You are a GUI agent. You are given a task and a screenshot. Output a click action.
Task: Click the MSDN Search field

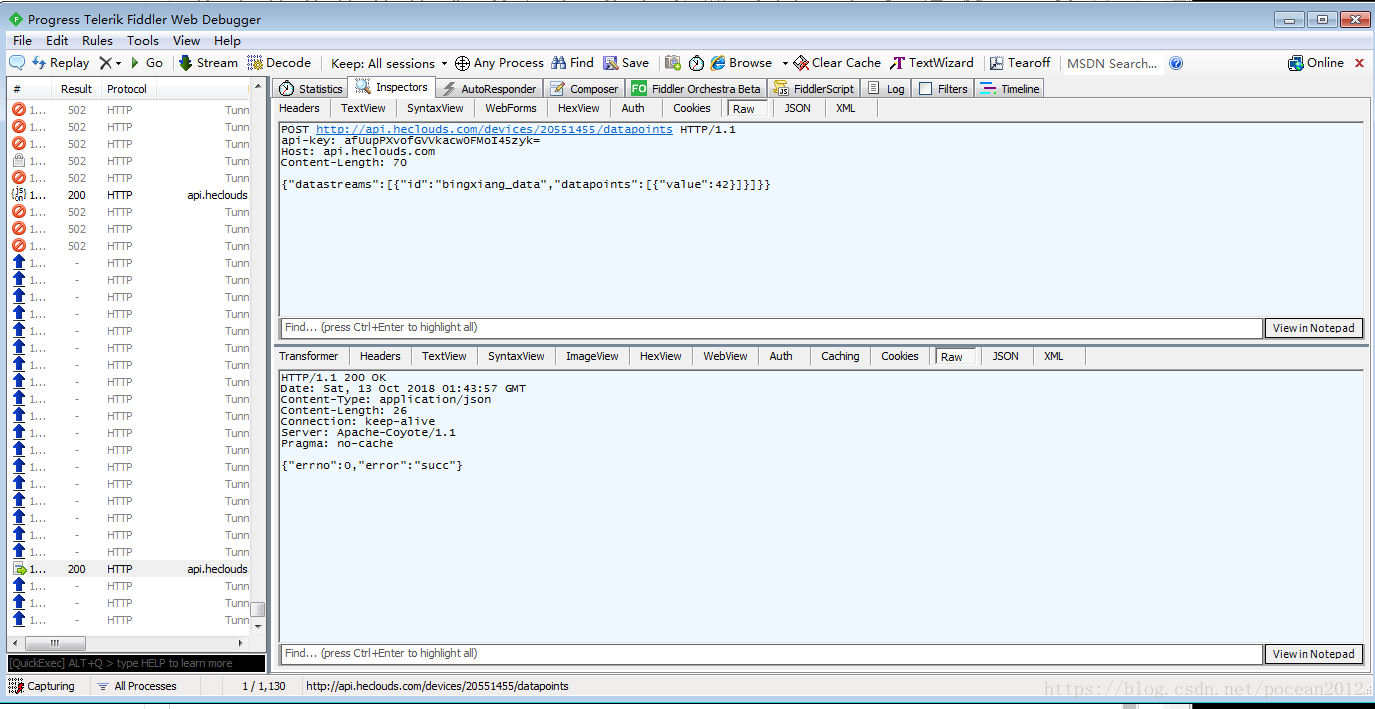pyautogui.click(x=1112, y=63)
